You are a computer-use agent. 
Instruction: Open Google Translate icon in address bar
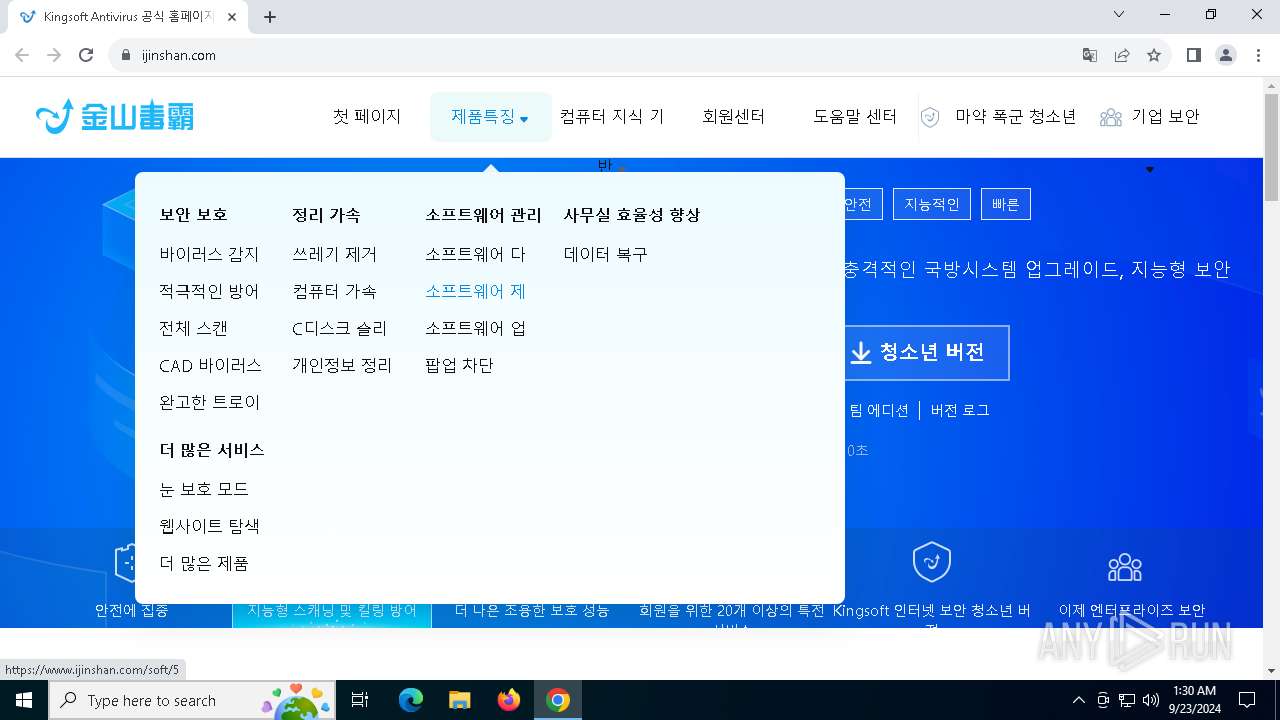(x=1090, y=55)
